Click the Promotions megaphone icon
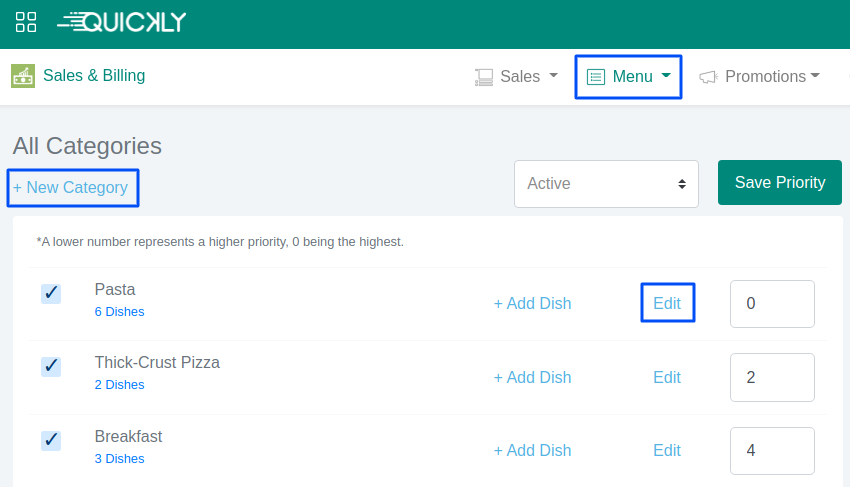 [708, 77]
